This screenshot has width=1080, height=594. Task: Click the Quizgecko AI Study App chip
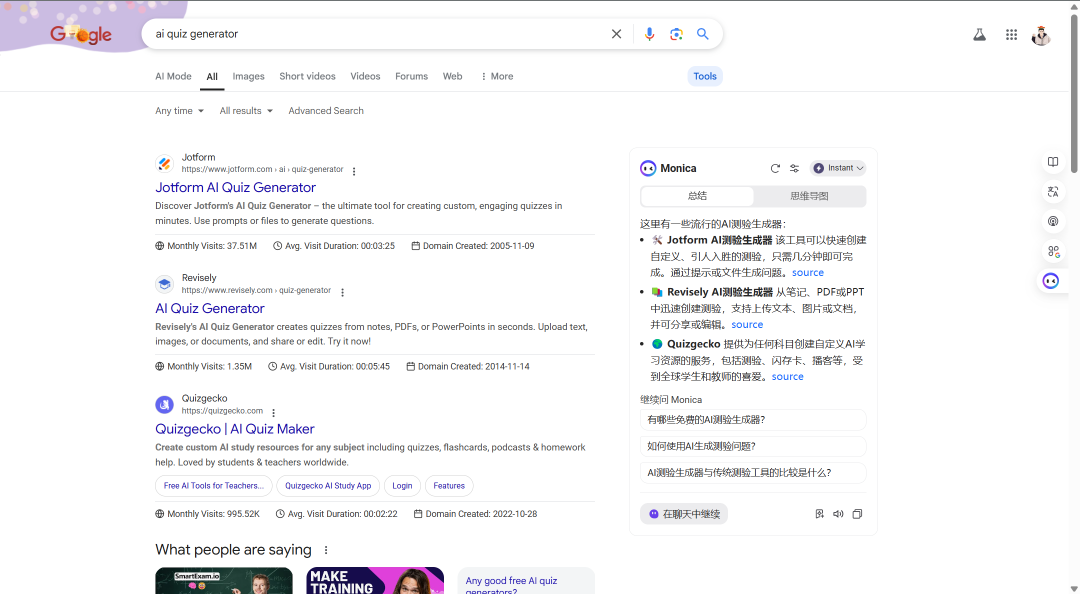[328, 486]
